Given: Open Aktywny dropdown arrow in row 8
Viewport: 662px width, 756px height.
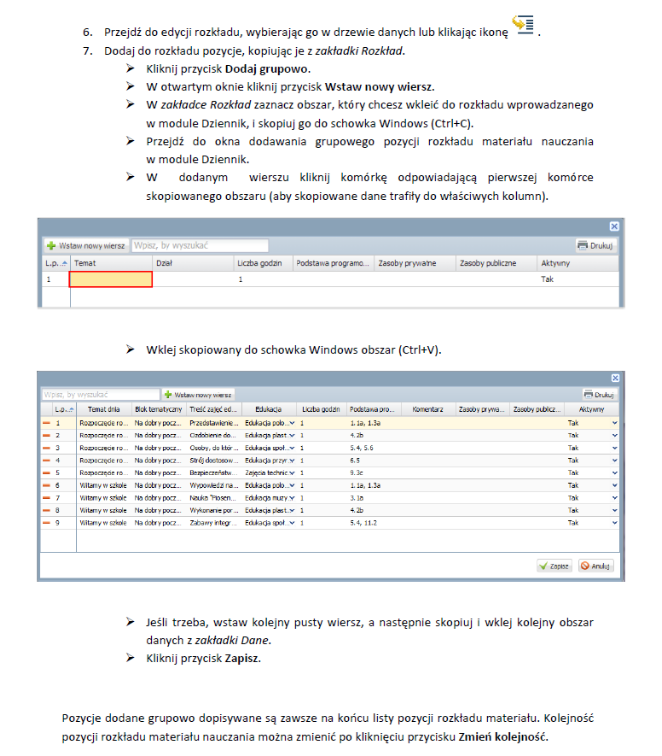Looking at the screenshot, I should tap(614, 510).
